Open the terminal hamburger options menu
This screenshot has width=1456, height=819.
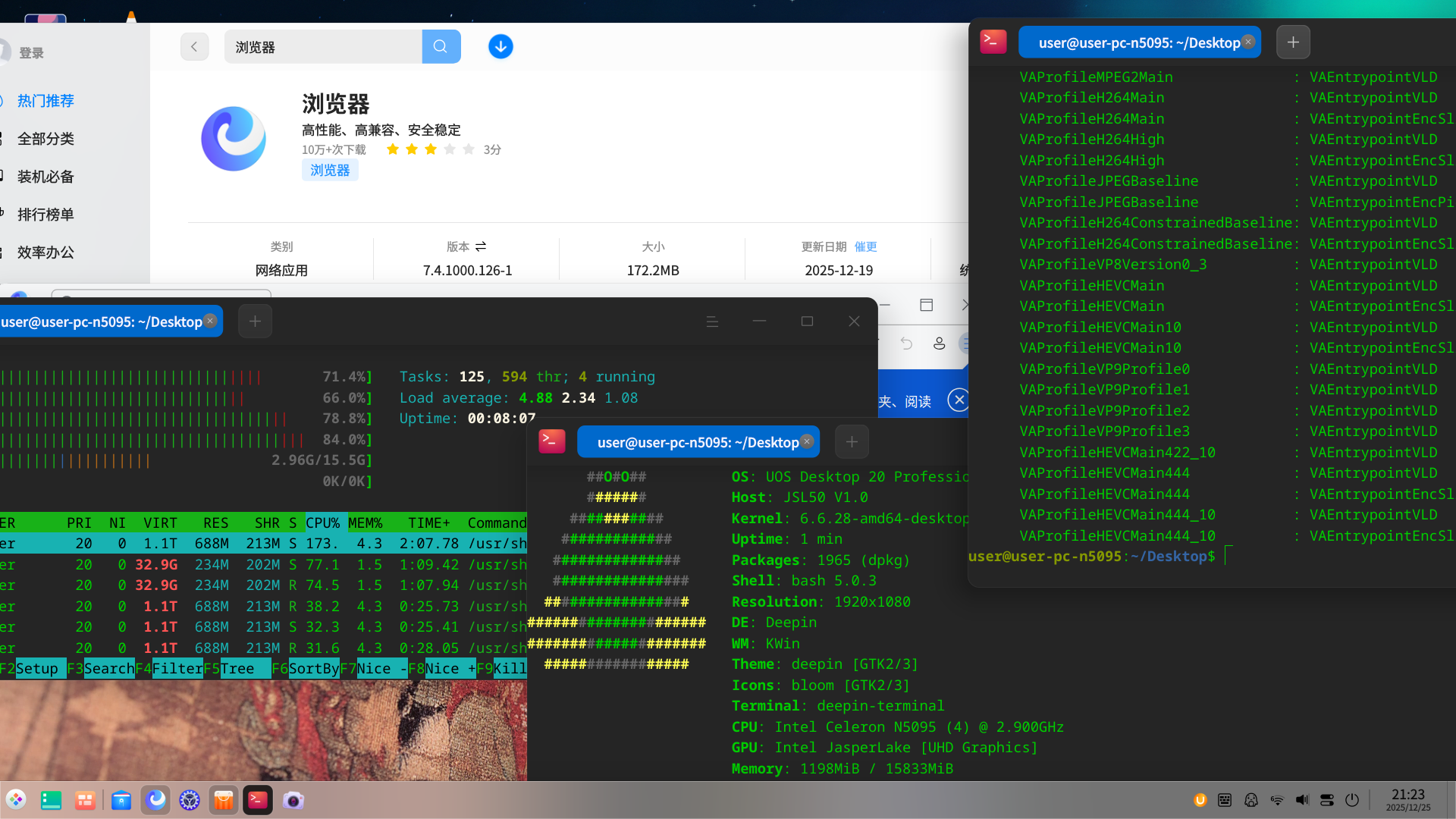(x=711, y=321)
